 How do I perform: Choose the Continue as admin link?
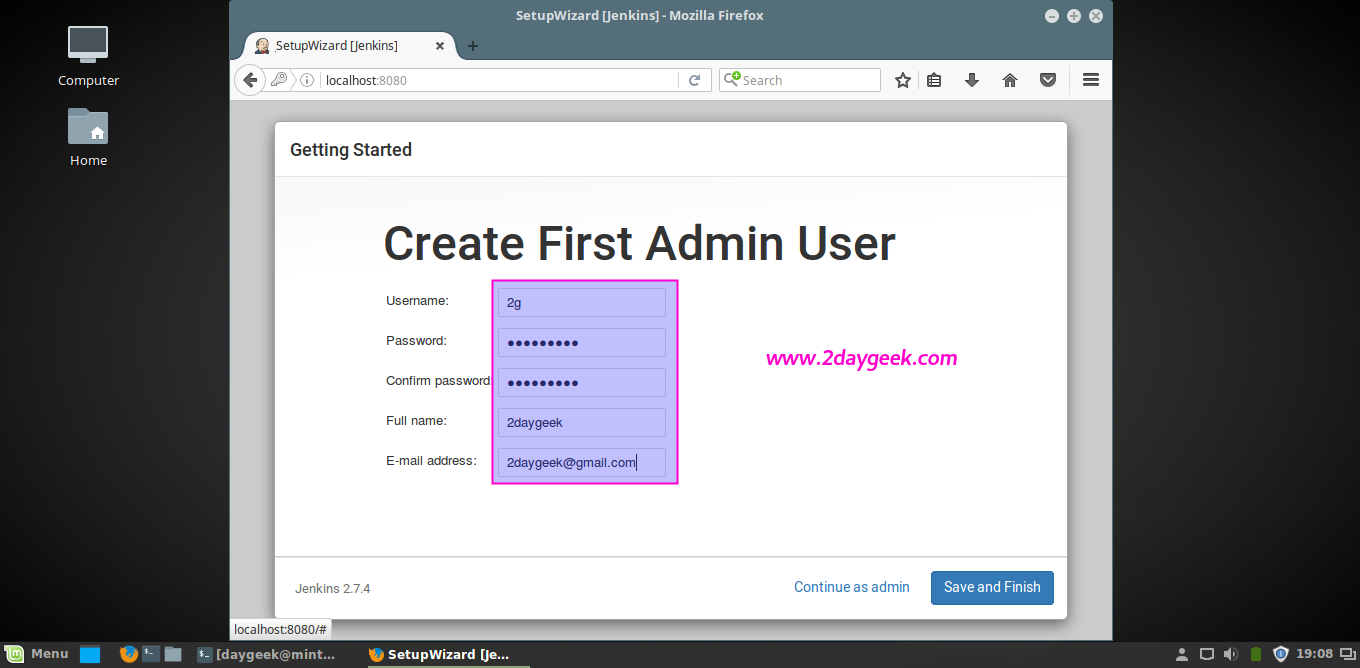pos(852,587)
